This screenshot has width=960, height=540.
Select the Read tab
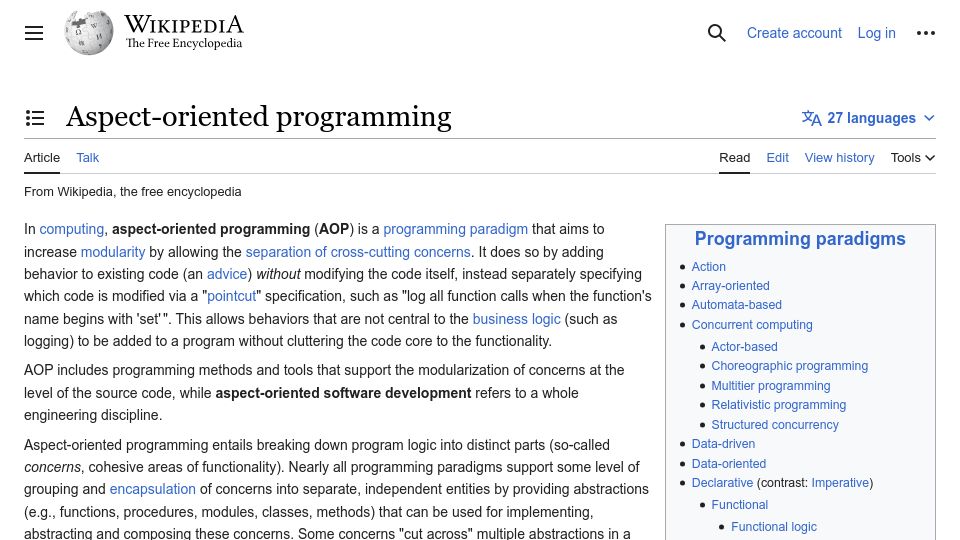point(734,157)
